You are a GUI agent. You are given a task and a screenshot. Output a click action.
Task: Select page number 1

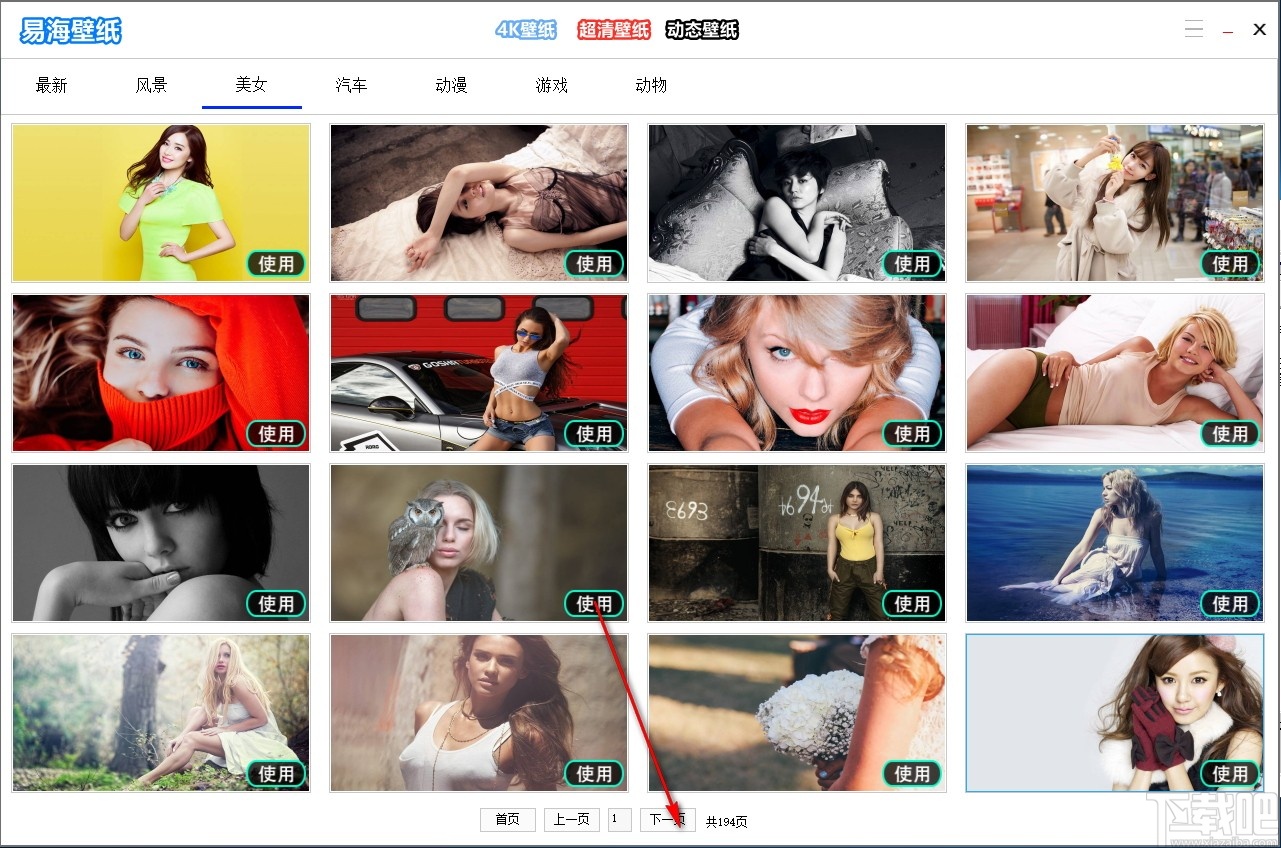(x=619, y=819)
